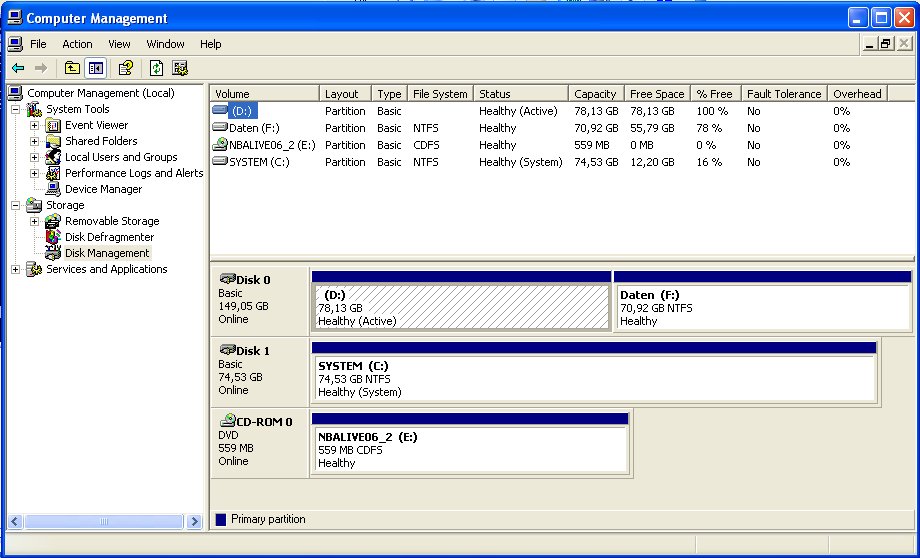Click the Storage node icon
Image resolution: width=920 pixels, height=558 pixels.
[x=34, y=205]
